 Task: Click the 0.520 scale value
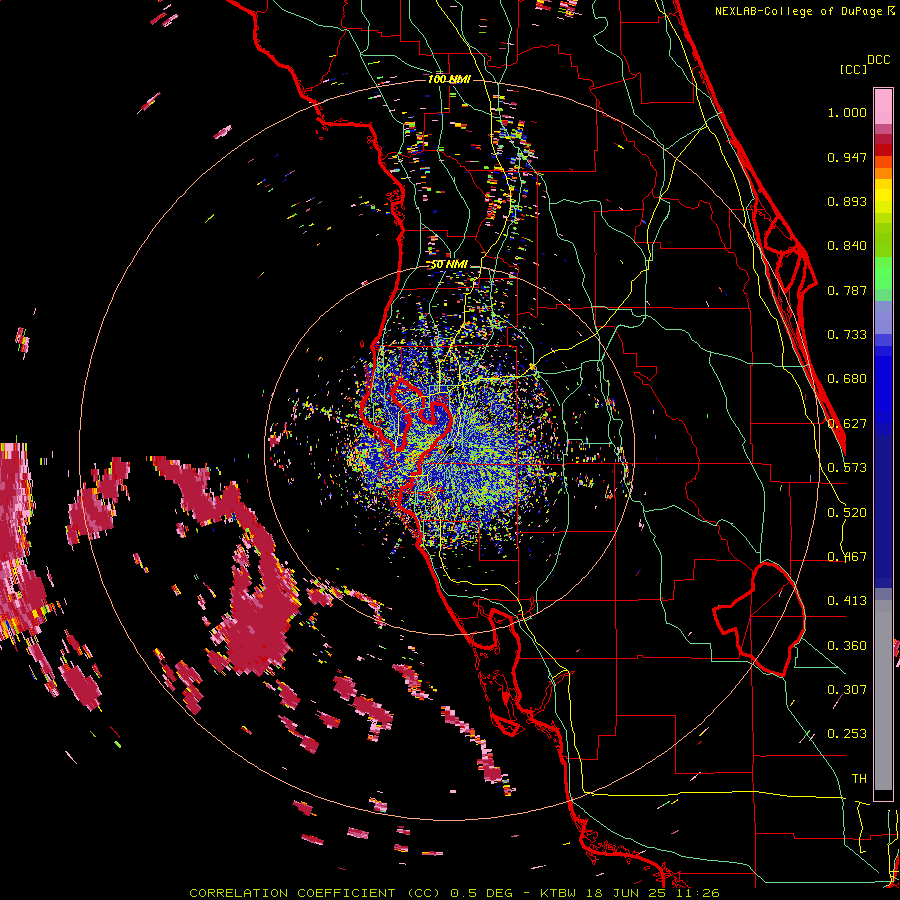(x=847, y=513)
